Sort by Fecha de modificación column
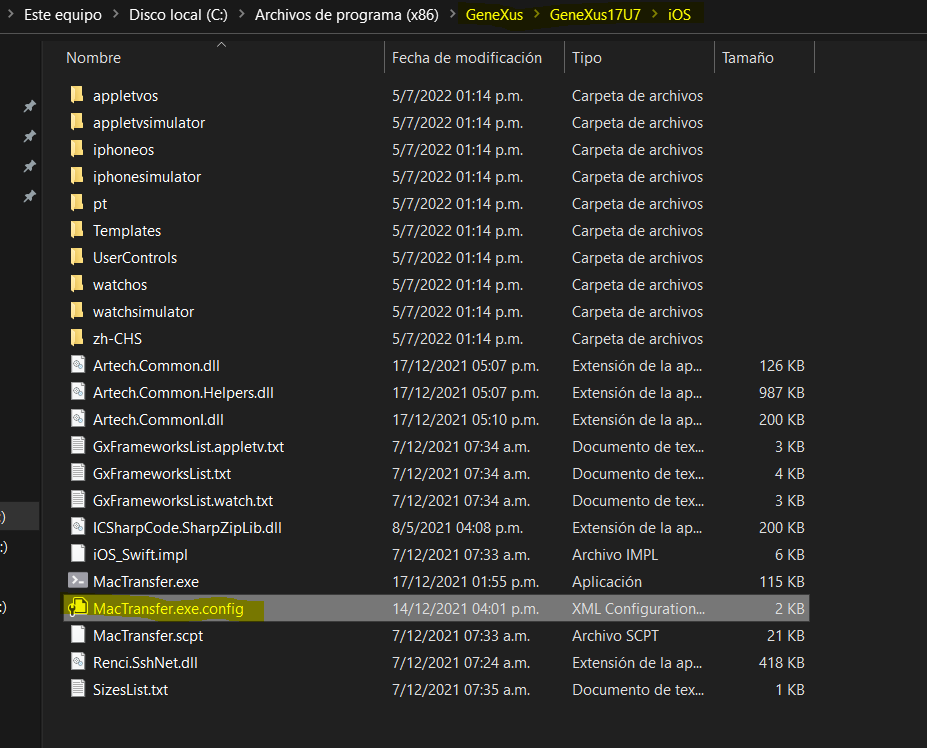Image resolution: width=927 pixels, height=748 pixels. tap(466, 58)
